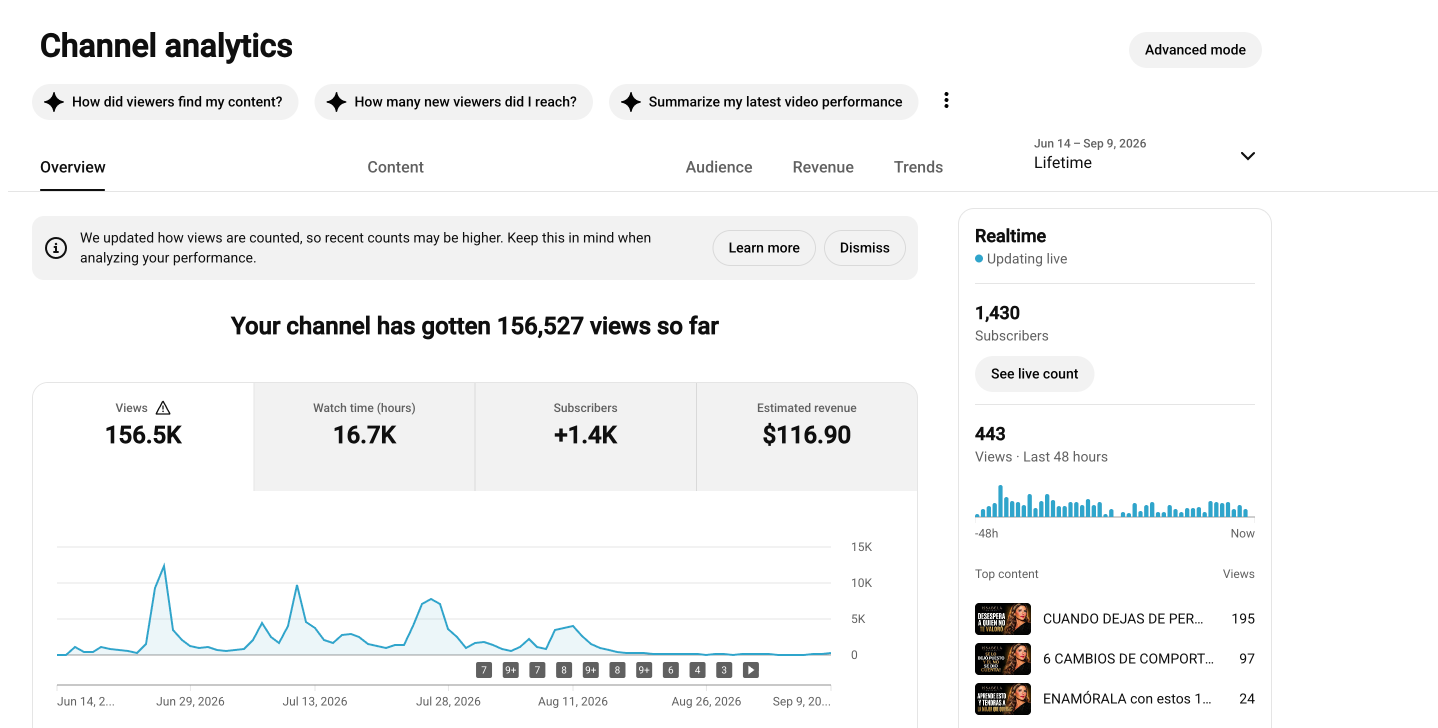Open the CUANDO DEJAS DE PER... video thumbnail
Viewport: 1438px width, 728px height.
coord(1003,619)
